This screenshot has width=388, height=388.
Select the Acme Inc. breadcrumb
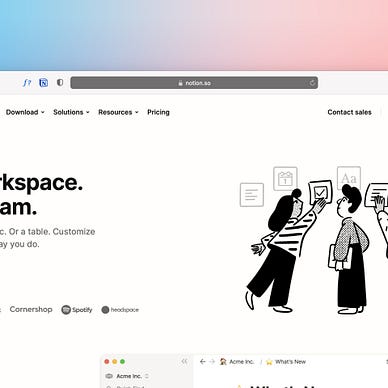(x=237, y=362)
